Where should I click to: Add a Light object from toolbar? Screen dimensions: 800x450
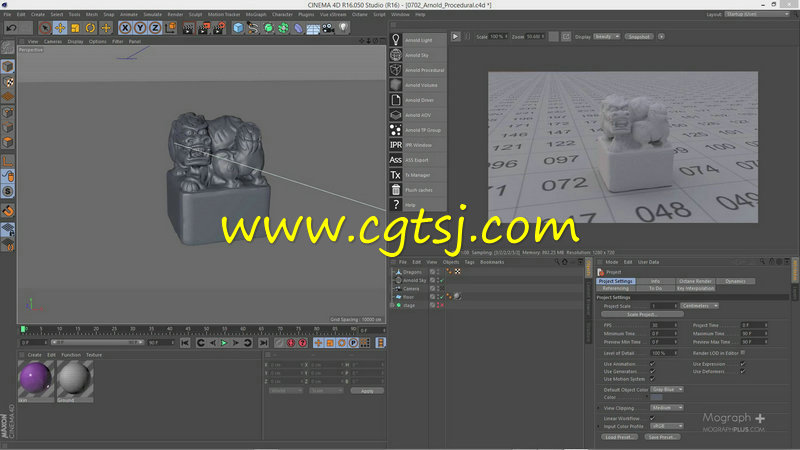(343, 28)
